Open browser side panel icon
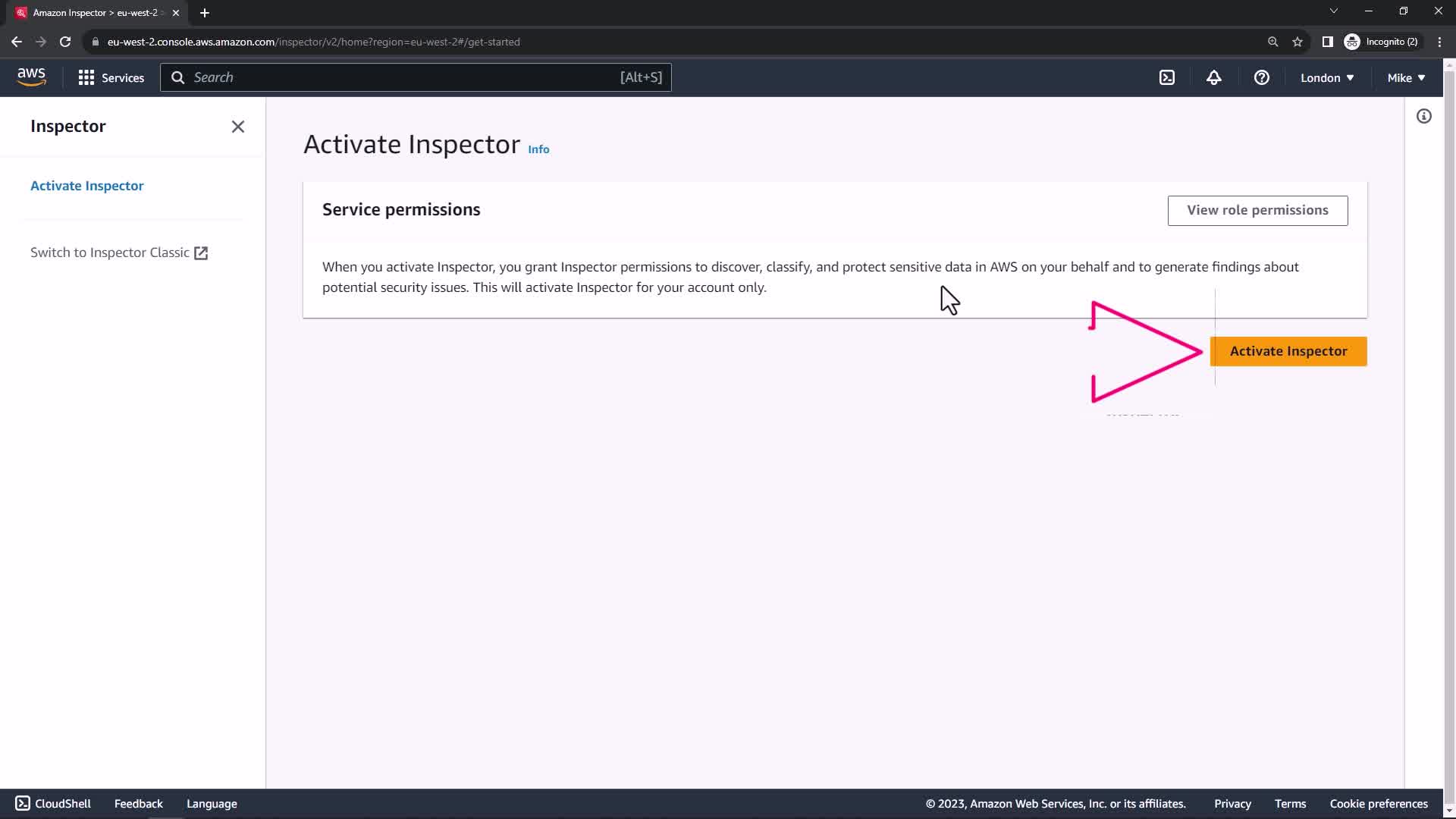Viewport: 1456px width, 819px height. [x=1327, y=42]
